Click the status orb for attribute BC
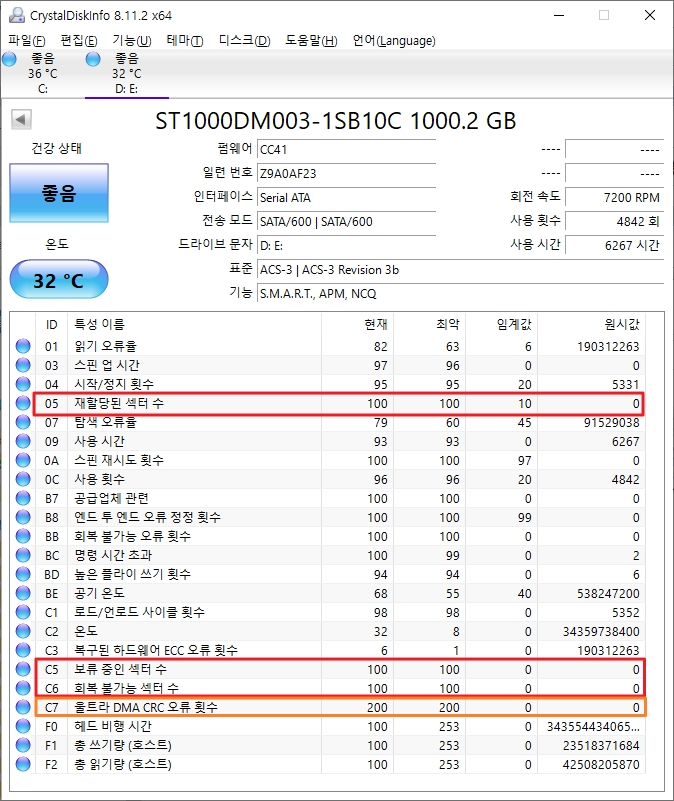 point(23,555)
